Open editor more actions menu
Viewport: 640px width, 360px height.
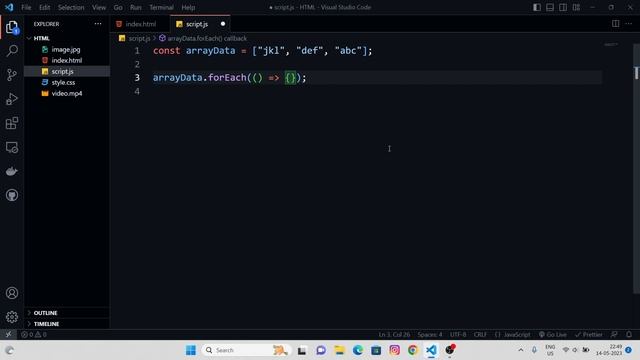[x=629, y=24]
